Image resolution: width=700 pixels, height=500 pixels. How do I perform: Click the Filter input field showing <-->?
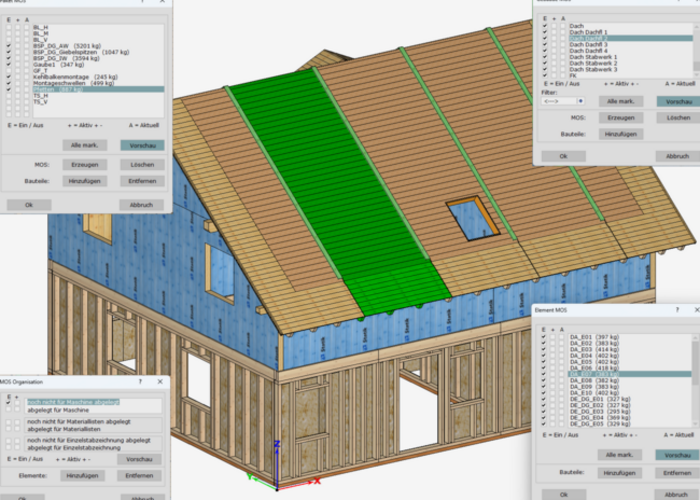pos(559,101)
